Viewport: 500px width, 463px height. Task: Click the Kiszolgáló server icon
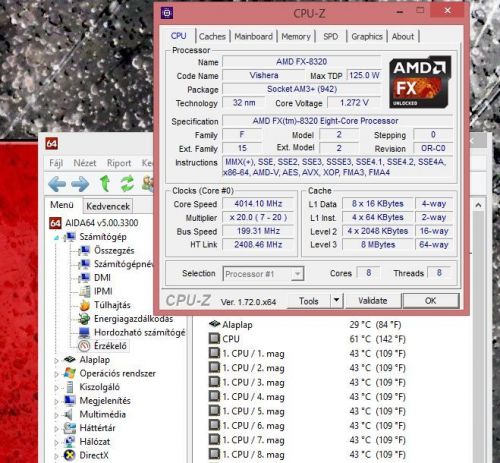click(70, 387)
